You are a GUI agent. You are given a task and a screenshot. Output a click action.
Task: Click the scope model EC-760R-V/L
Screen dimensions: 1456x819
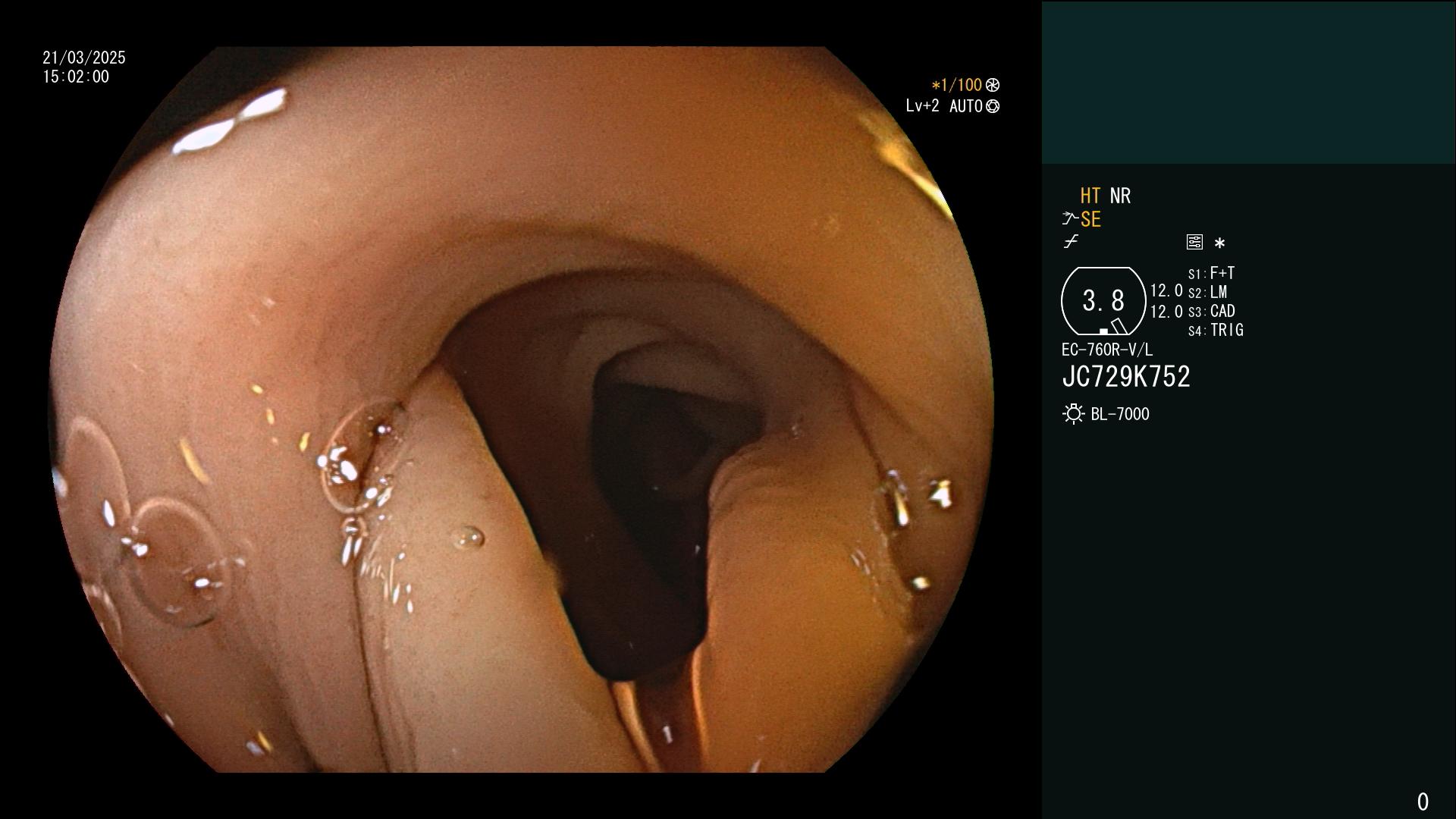pyautogui.click(x=1107, y=350)
